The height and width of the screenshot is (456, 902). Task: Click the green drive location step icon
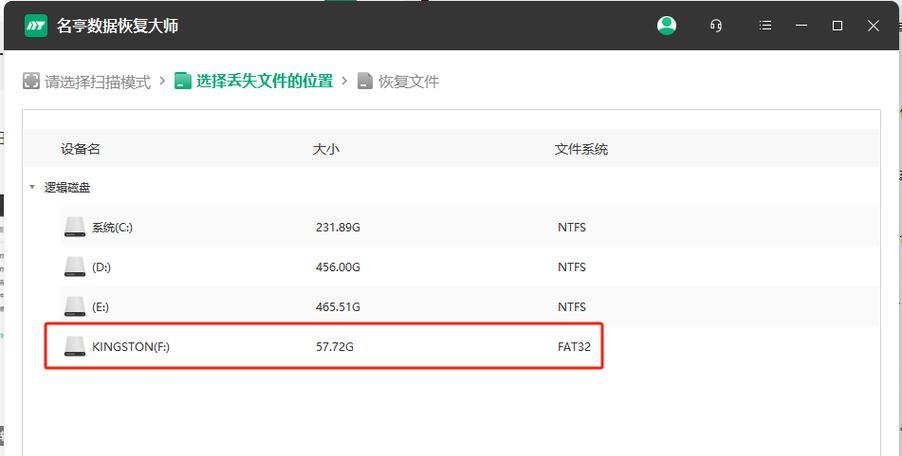coord(183,81)
